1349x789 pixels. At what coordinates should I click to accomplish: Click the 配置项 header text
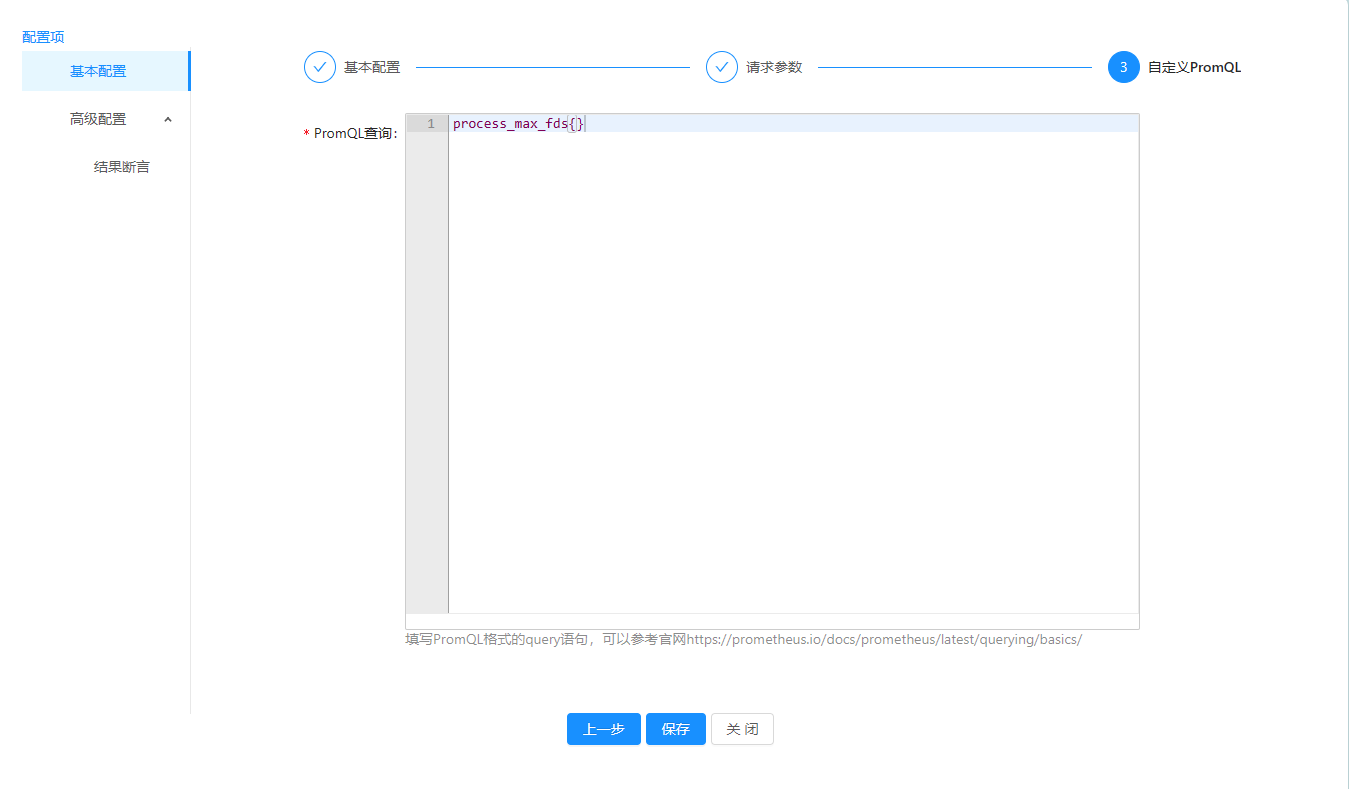(x=43, y=37)
